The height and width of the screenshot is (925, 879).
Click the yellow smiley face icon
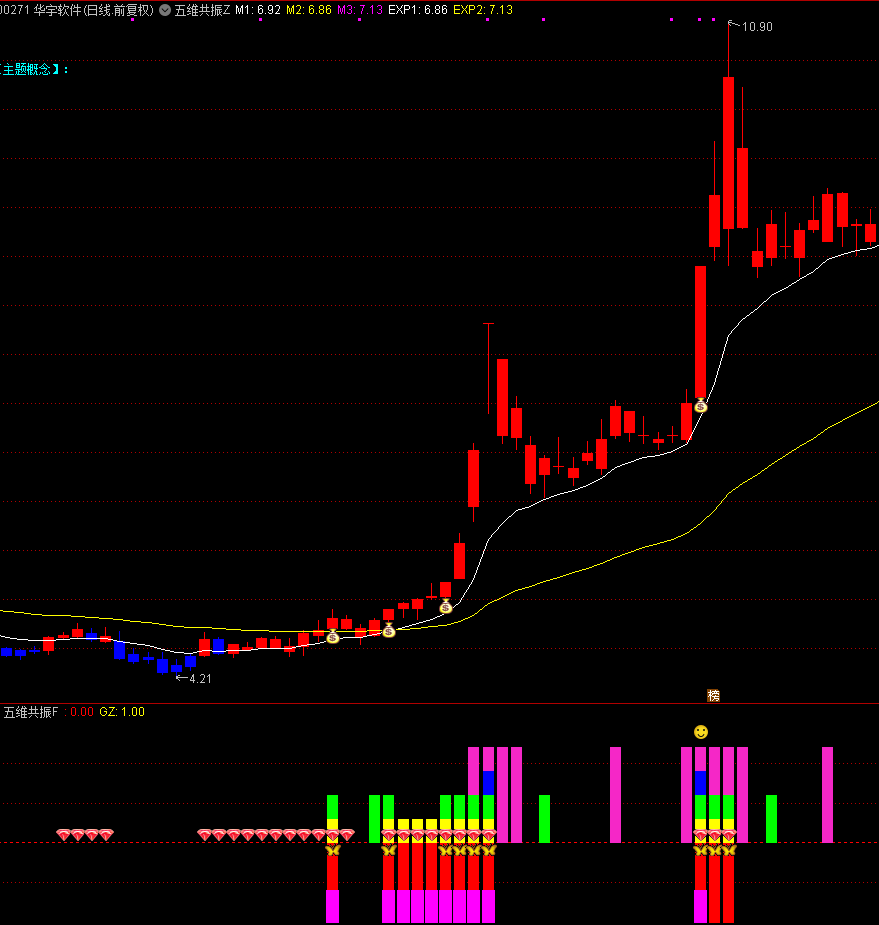701,732
